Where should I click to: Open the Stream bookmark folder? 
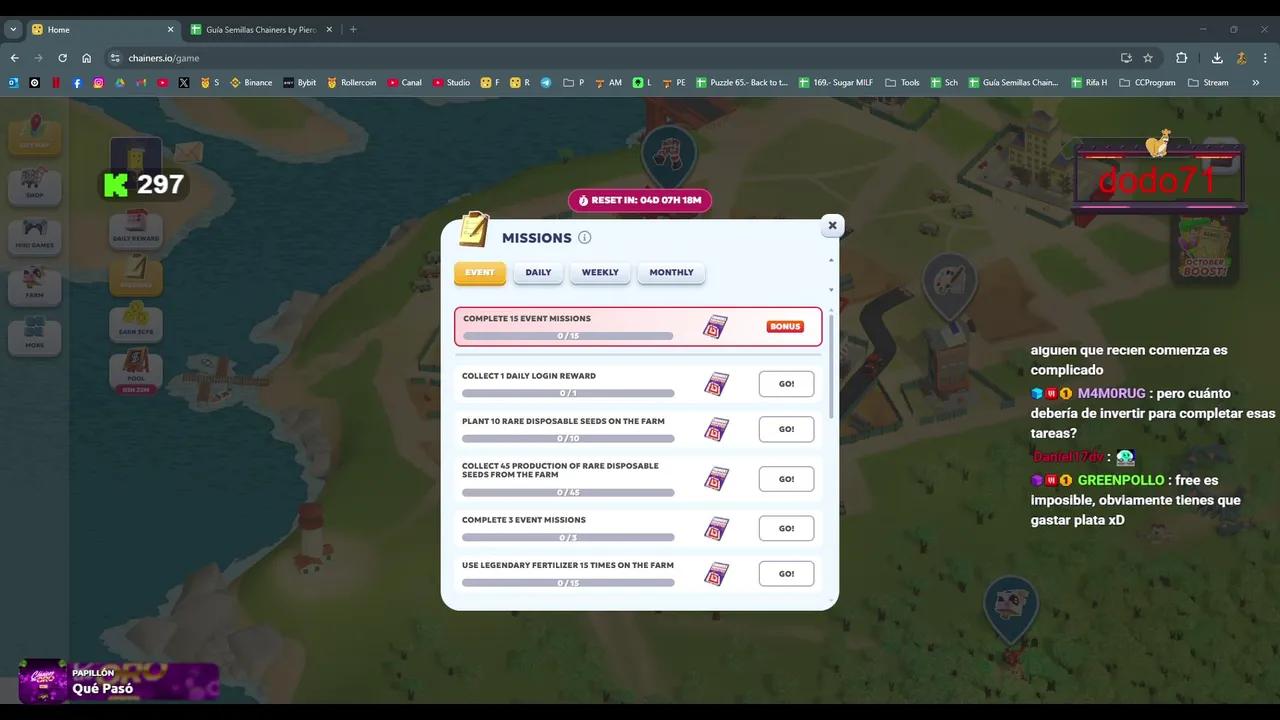1208,83
